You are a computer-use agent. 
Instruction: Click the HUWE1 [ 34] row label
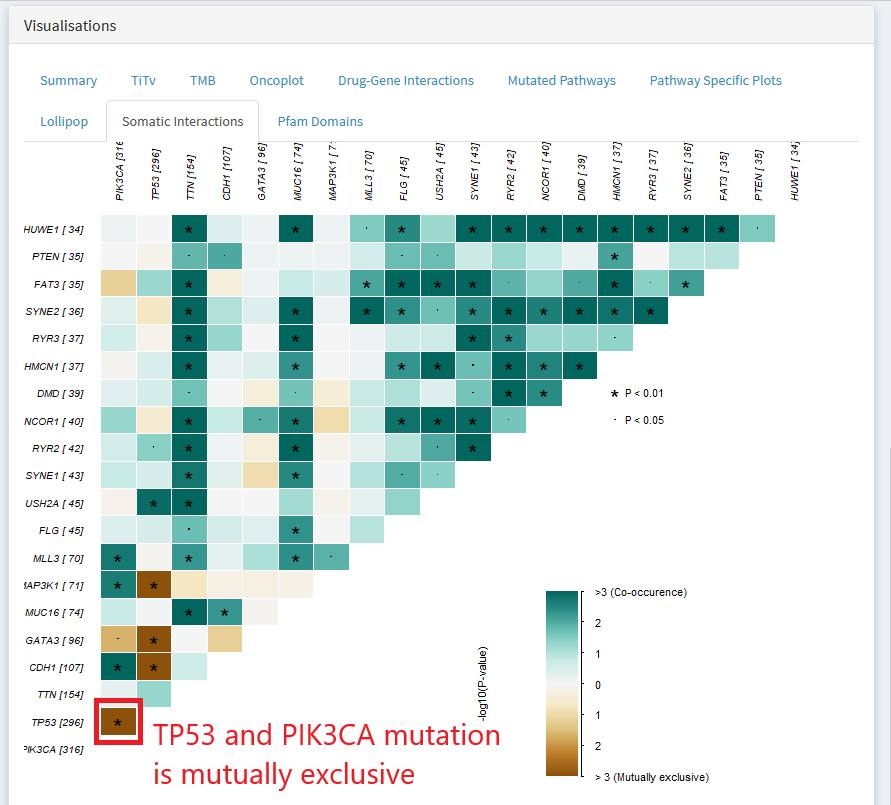(53, 230)
